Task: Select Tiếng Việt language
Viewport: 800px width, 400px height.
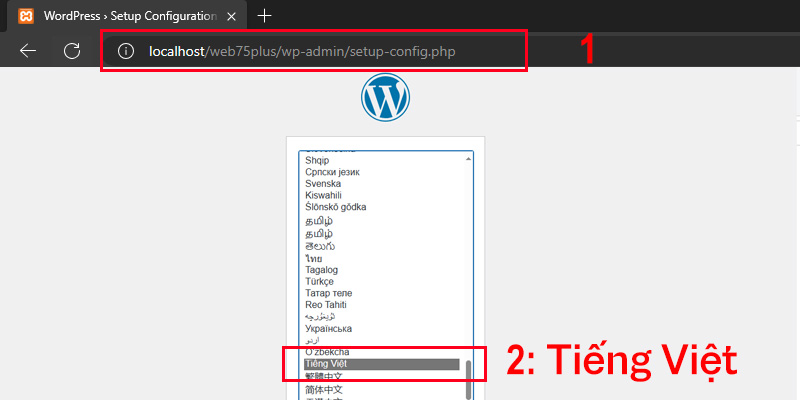Action: [x=382, y=364]
